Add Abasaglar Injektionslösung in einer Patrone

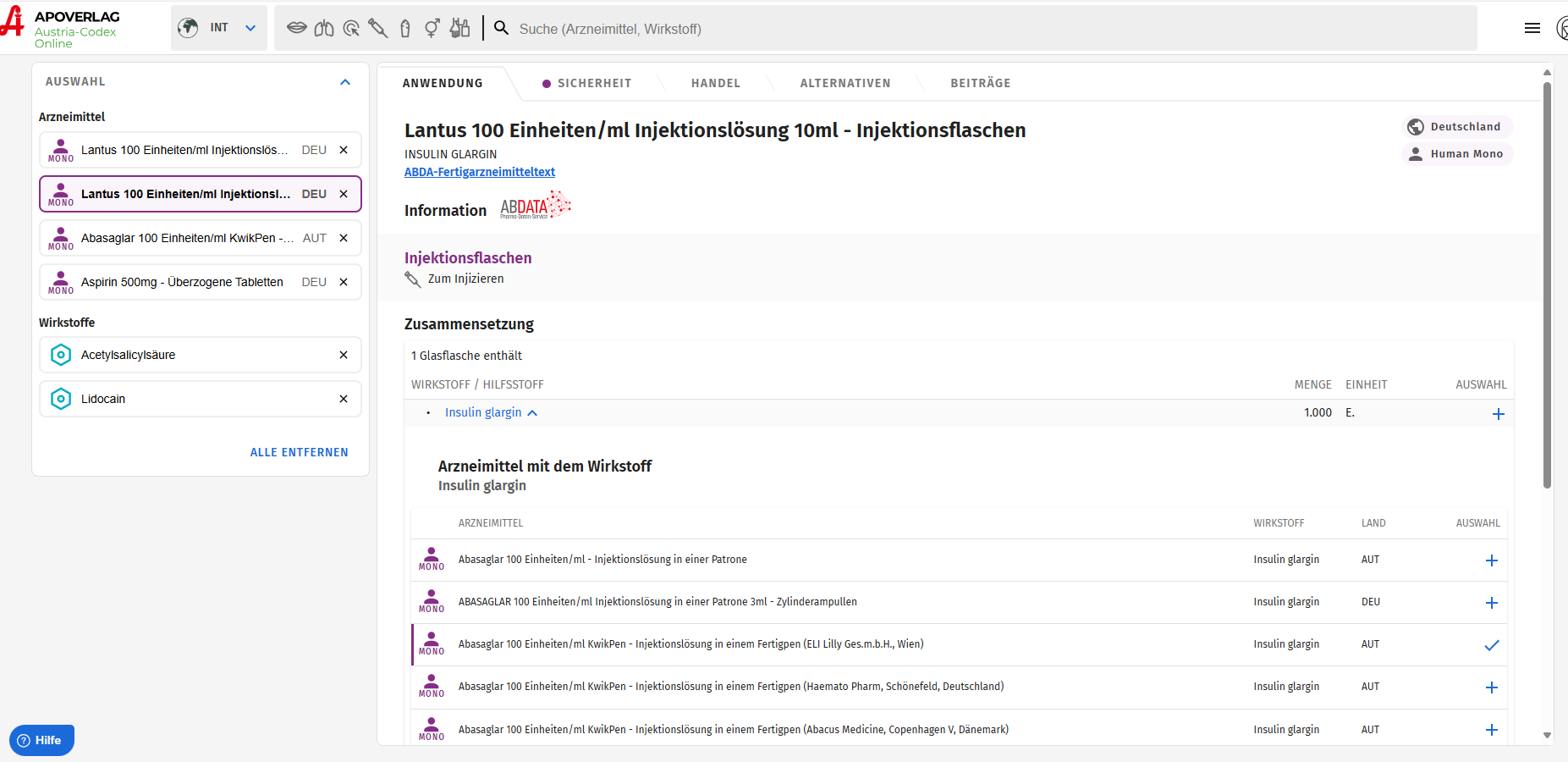pos(1491,560)
